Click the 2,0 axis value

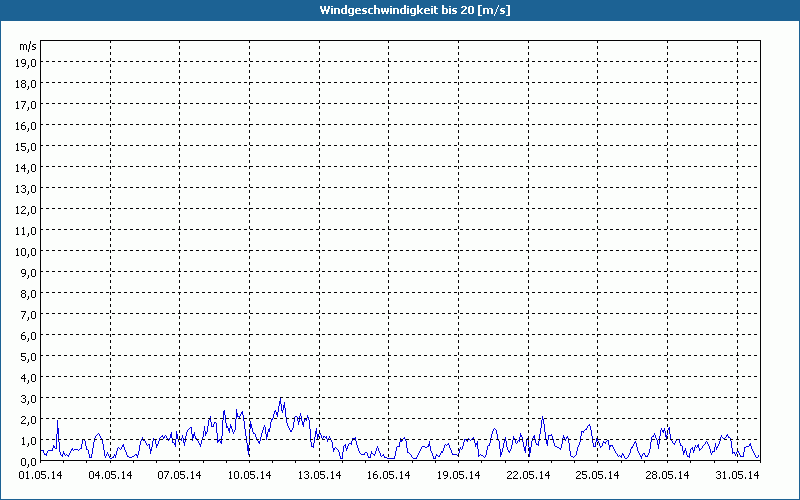28,419
